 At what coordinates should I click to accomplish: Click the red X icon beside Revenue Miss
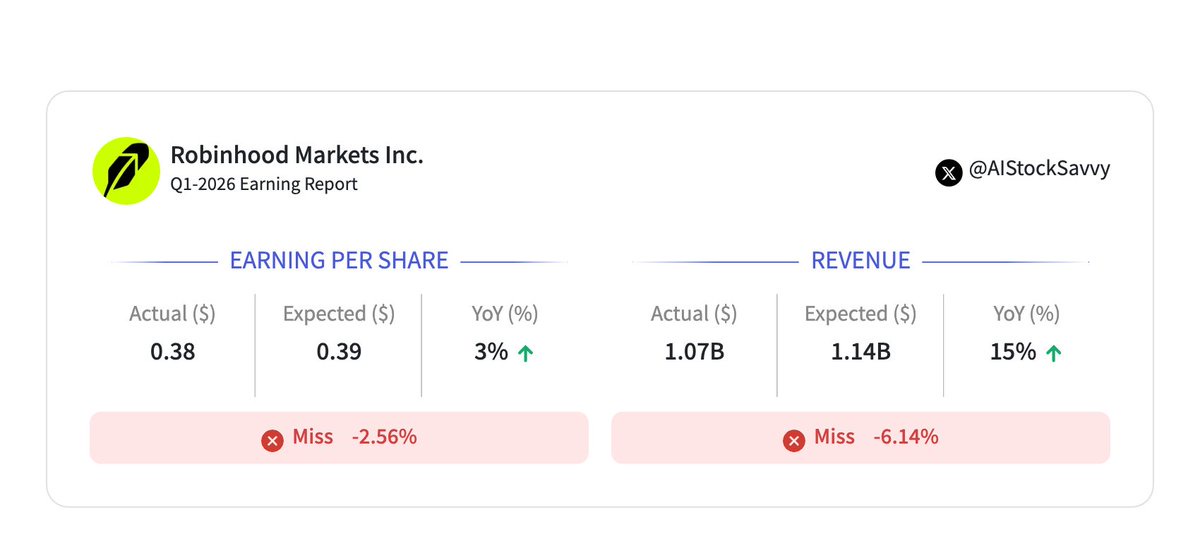point(794,440)
